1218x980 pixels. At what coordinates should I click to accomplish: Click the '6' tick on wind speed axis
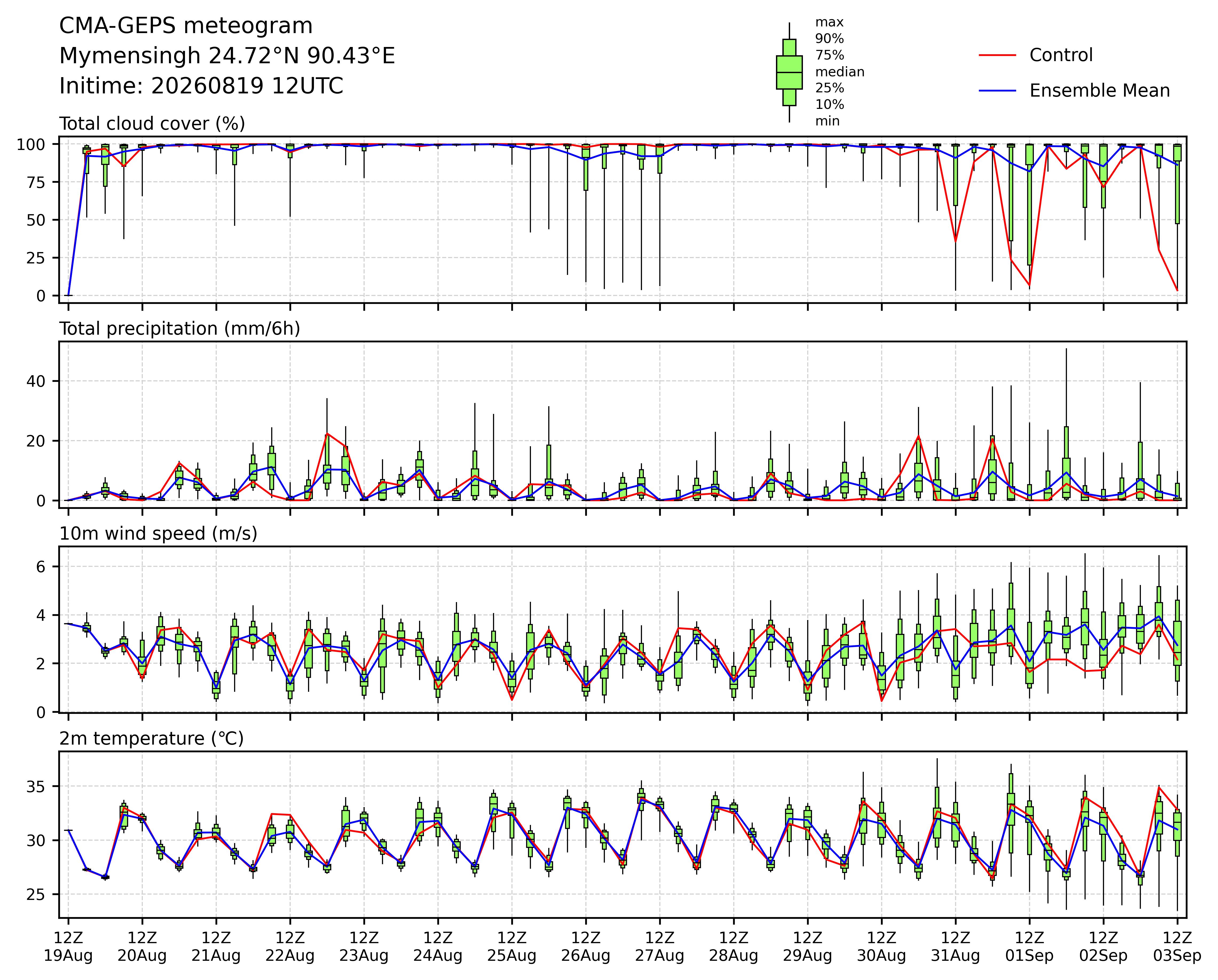(x=41, y=567)
